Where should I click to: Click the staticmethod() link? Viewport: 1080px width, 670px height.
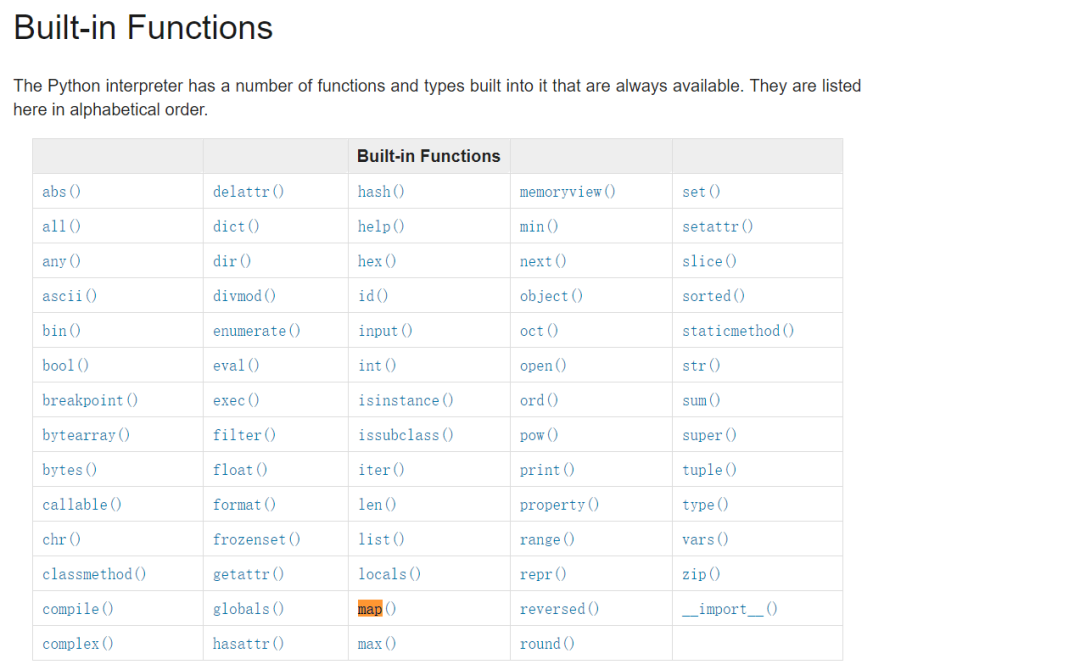(738, 331)
